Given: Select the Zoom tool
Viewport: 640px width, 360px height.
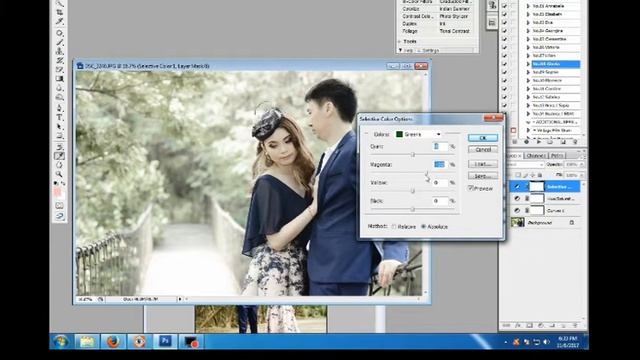Looking at the screenshot, I should point(60,174).
